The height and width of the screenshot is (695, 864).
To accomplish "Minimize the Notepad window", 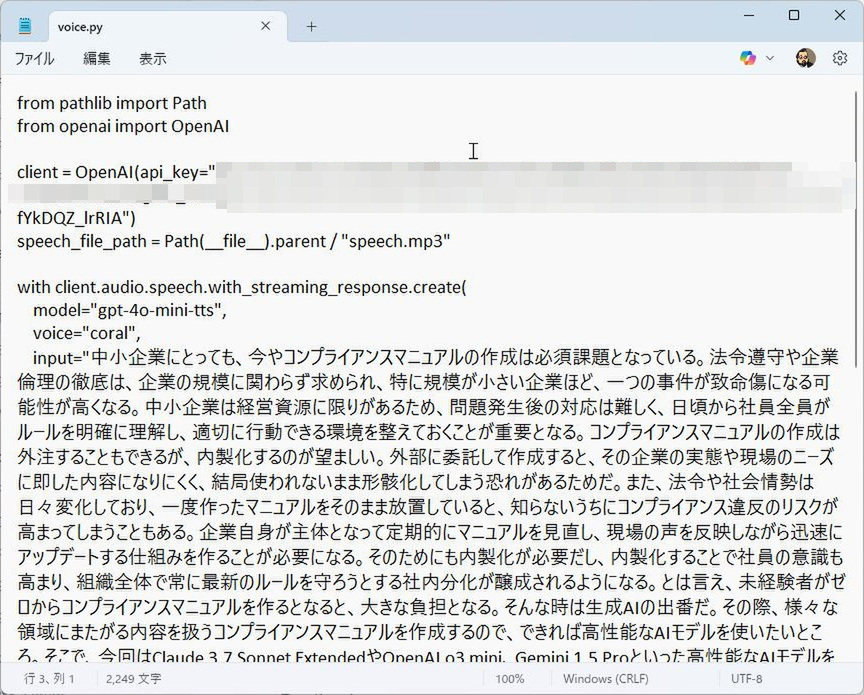I will coord(748,15).
